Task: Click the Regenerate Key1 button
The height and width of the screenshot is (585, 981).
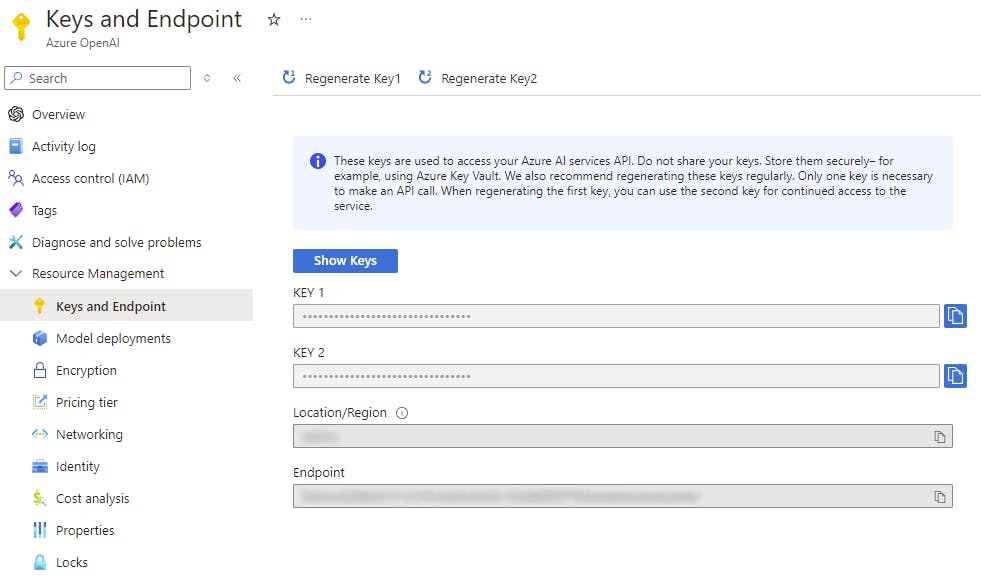Action: (342, 78)
